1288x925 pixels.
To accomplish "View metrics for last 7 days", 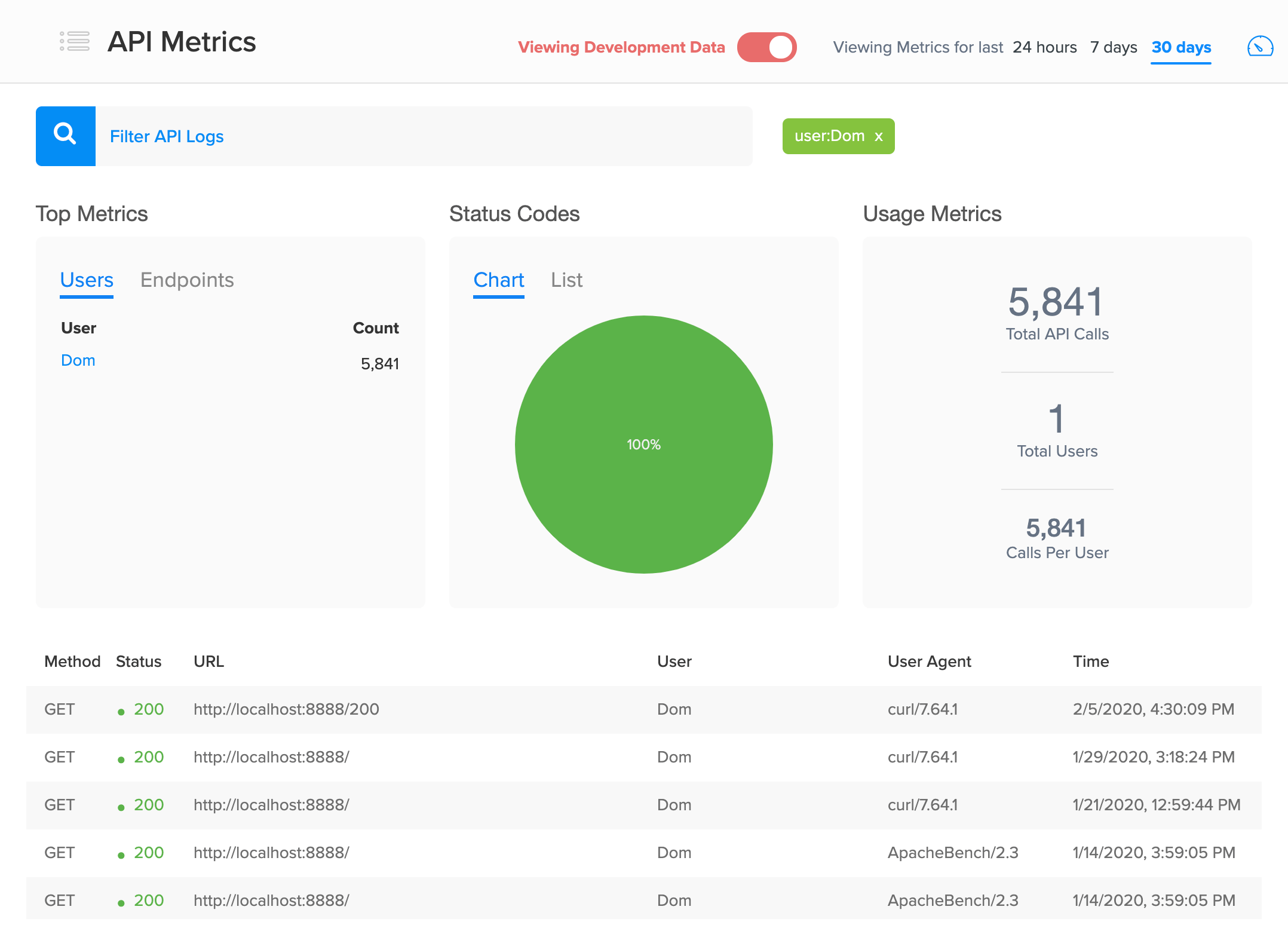I will click(1114, 47).
